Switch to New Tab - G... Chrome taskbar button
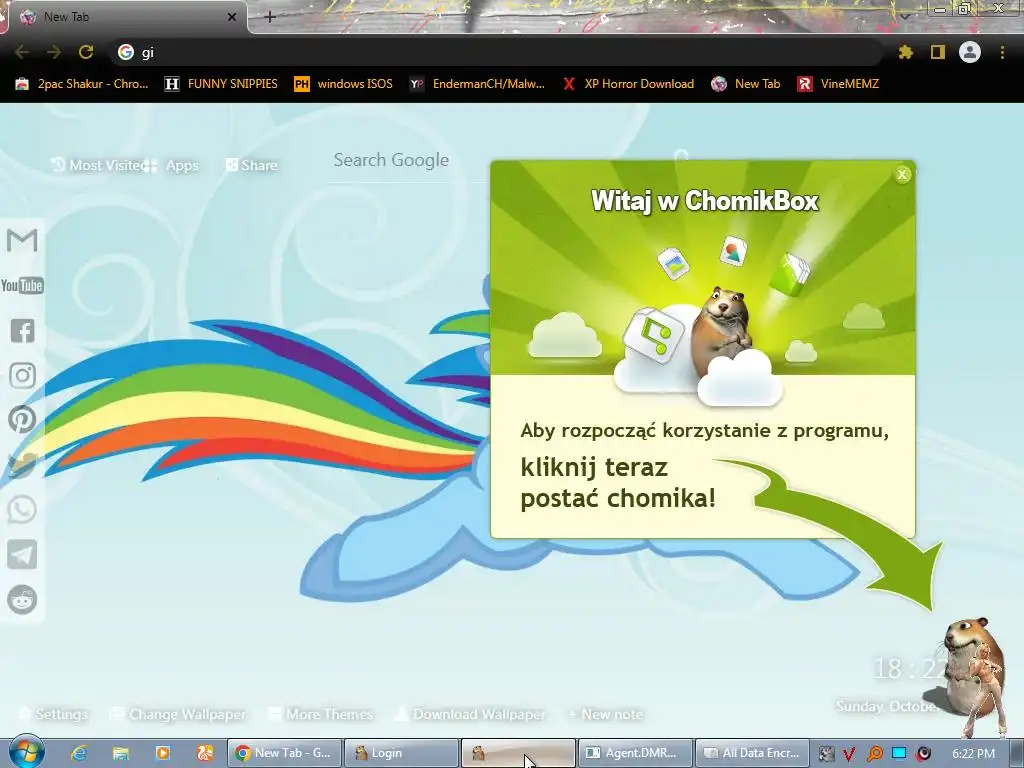This screenshot has height=768, width=1024. pos(284,753)
